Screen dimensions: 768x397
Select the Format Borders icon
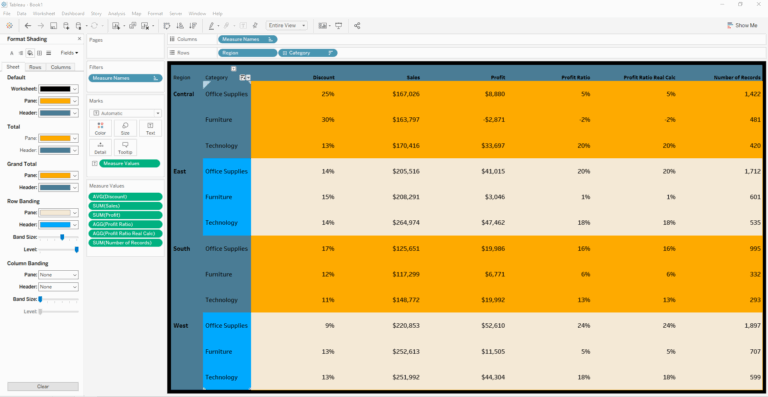click(x=40, y=53)
